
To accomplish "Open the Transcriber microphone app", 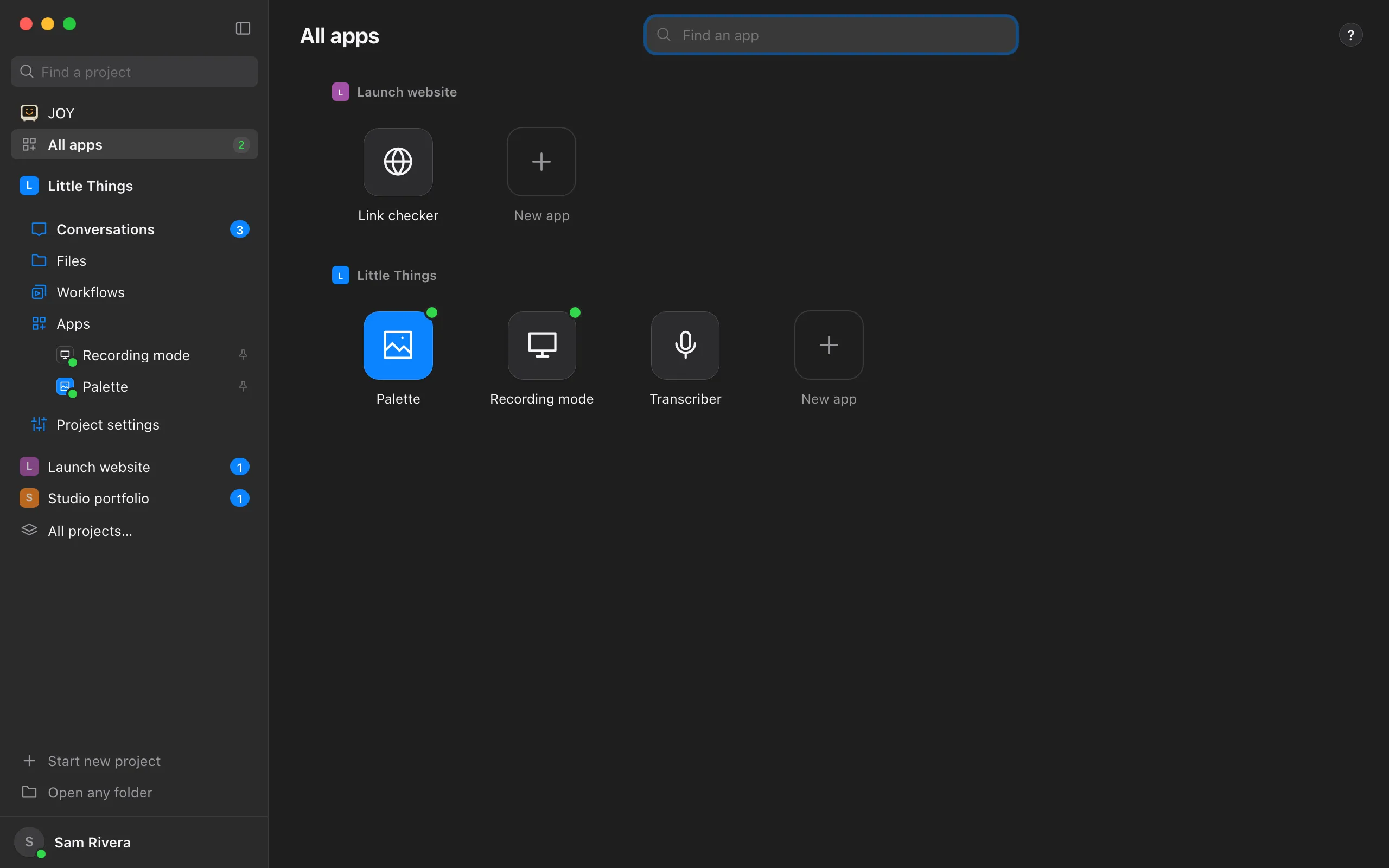I will tap(685, 345).
